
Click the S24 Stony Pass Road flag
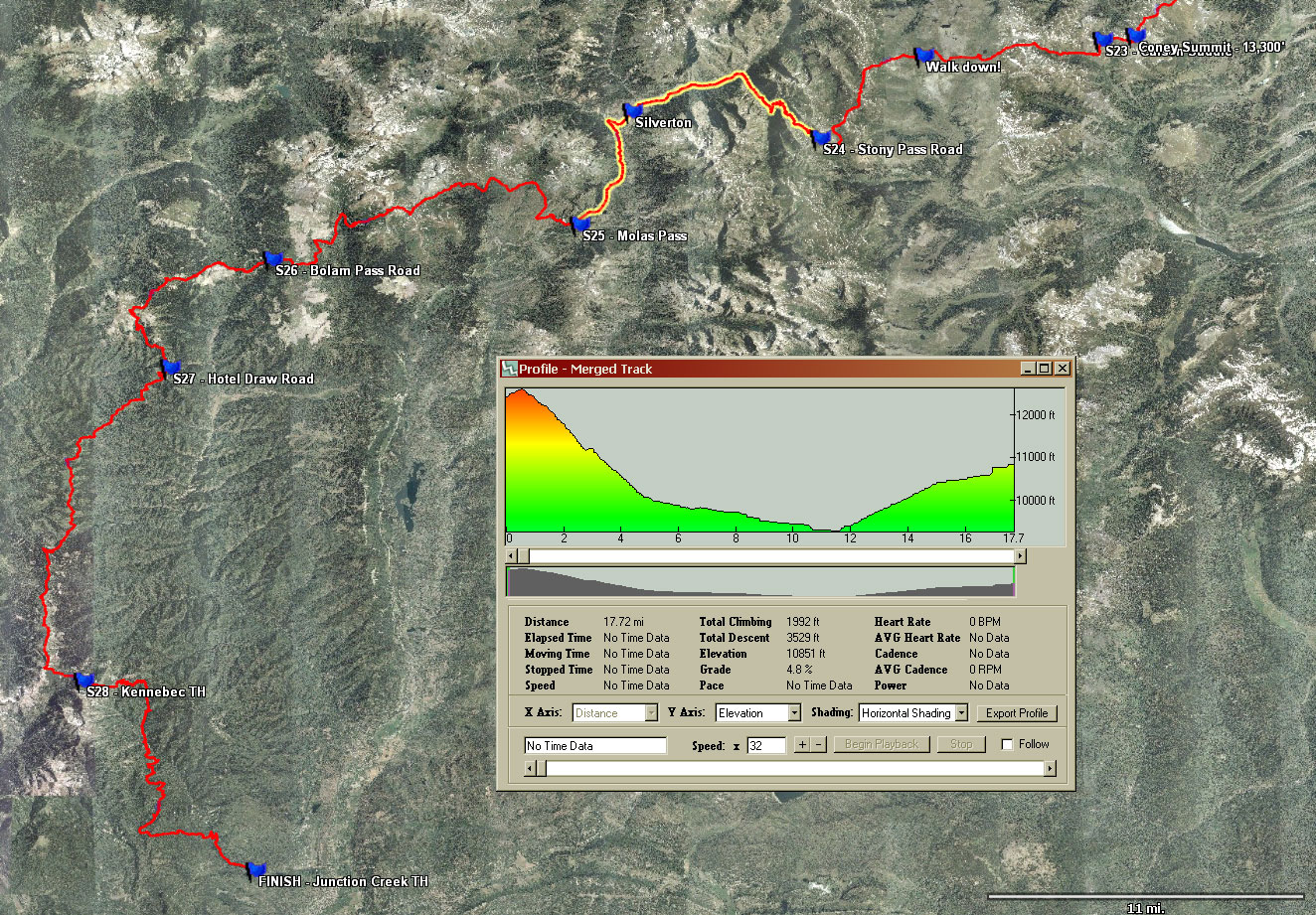(822, 137)
